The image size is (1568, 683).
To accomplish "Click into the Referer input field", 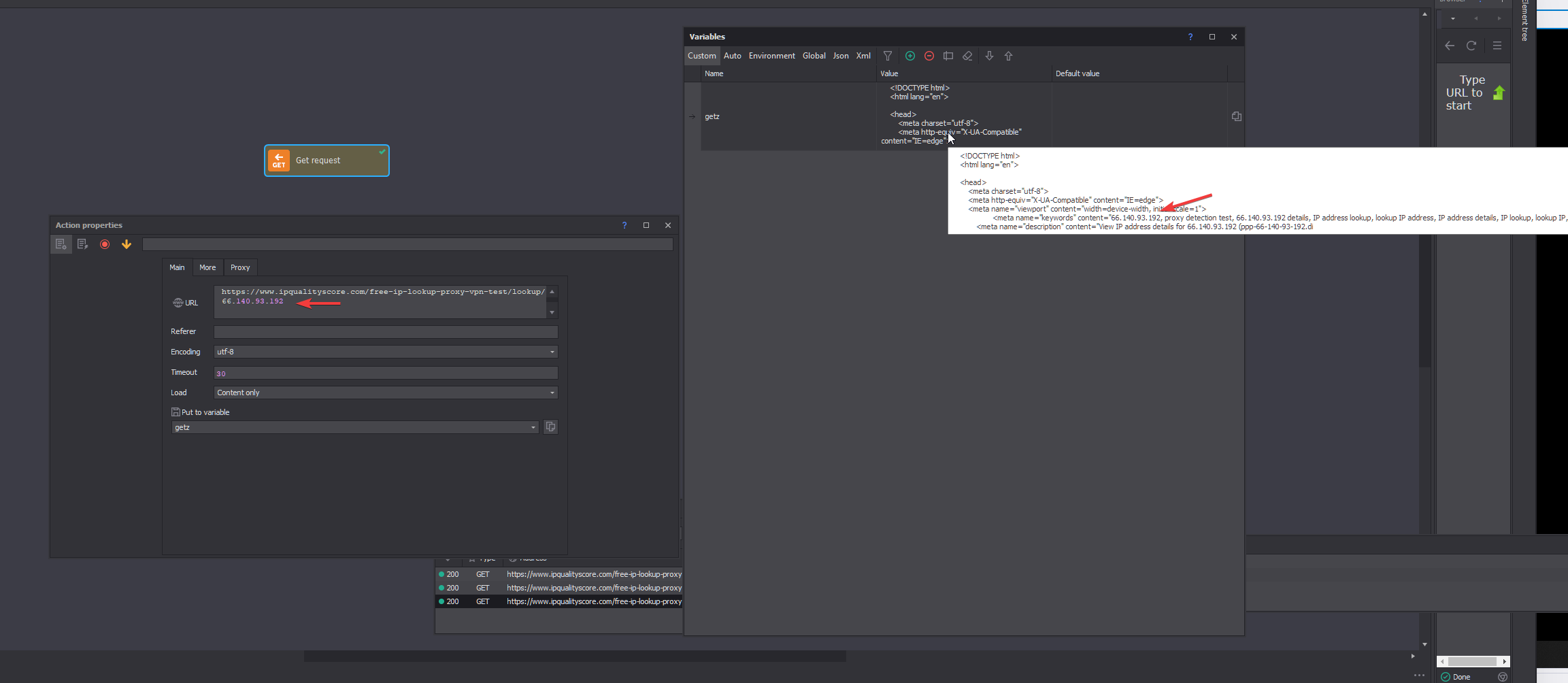I will point(386,331).
